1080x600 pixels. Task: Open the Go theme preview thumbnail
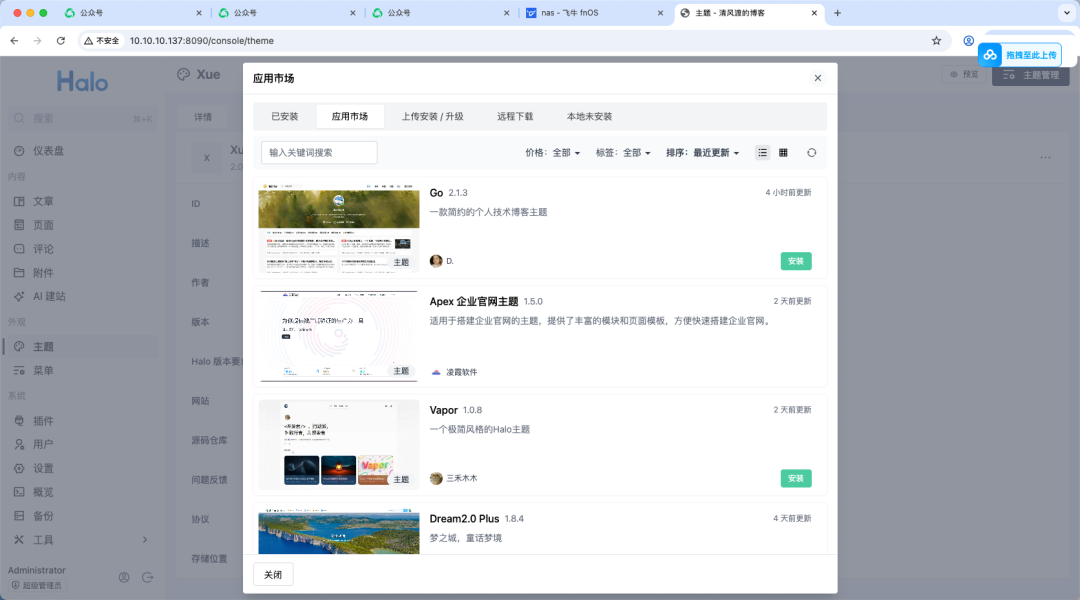[x=339, y=228]
